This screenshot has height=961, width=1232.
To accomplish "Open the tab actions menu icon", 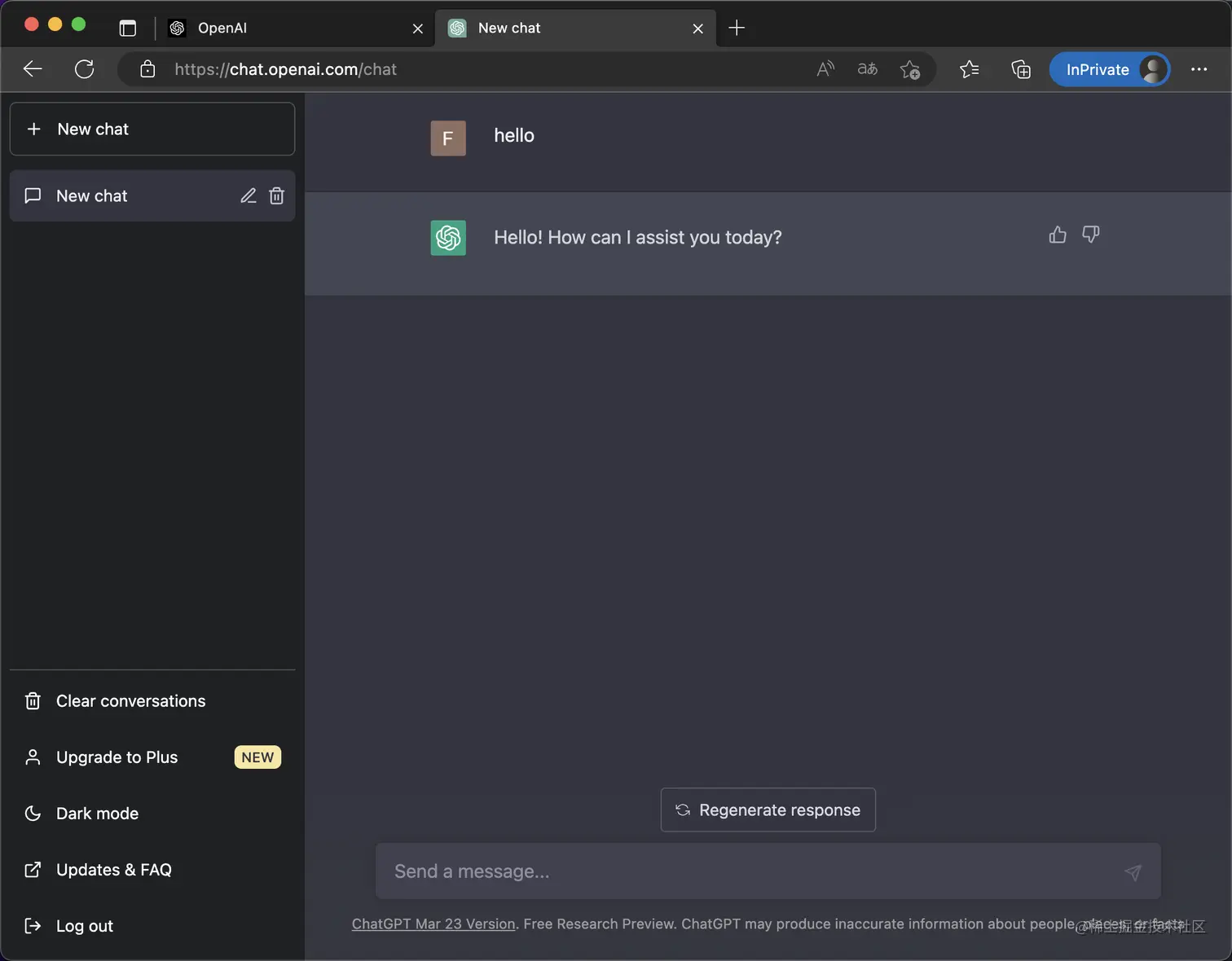I will pos(128,28).
